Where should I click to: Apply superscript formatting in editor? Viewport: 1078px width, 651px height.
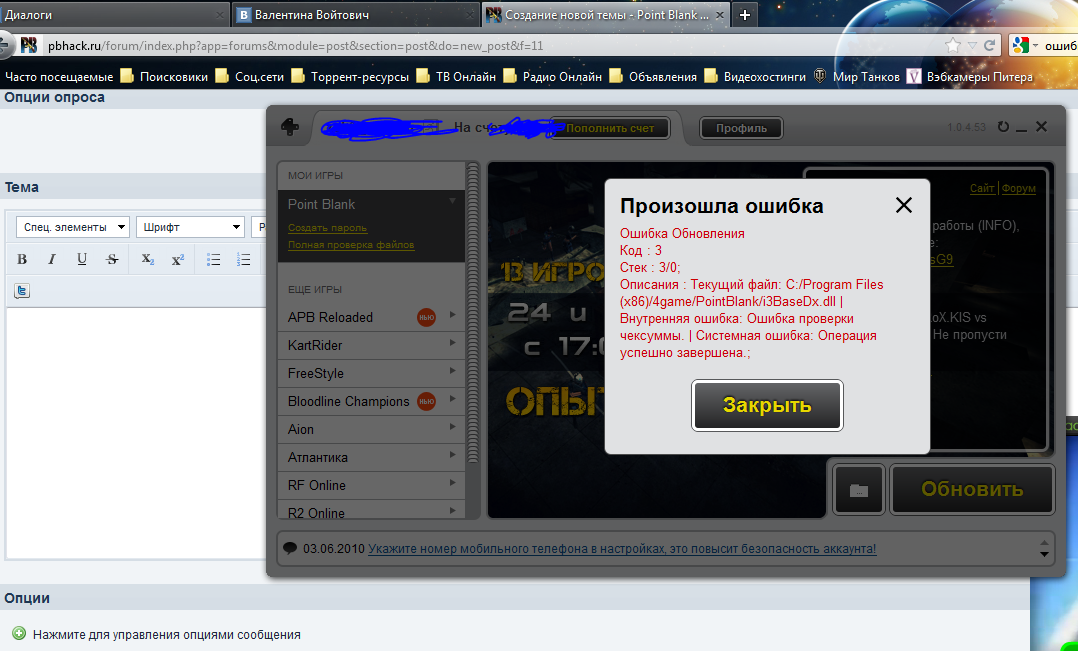click(x=177, y=259)
